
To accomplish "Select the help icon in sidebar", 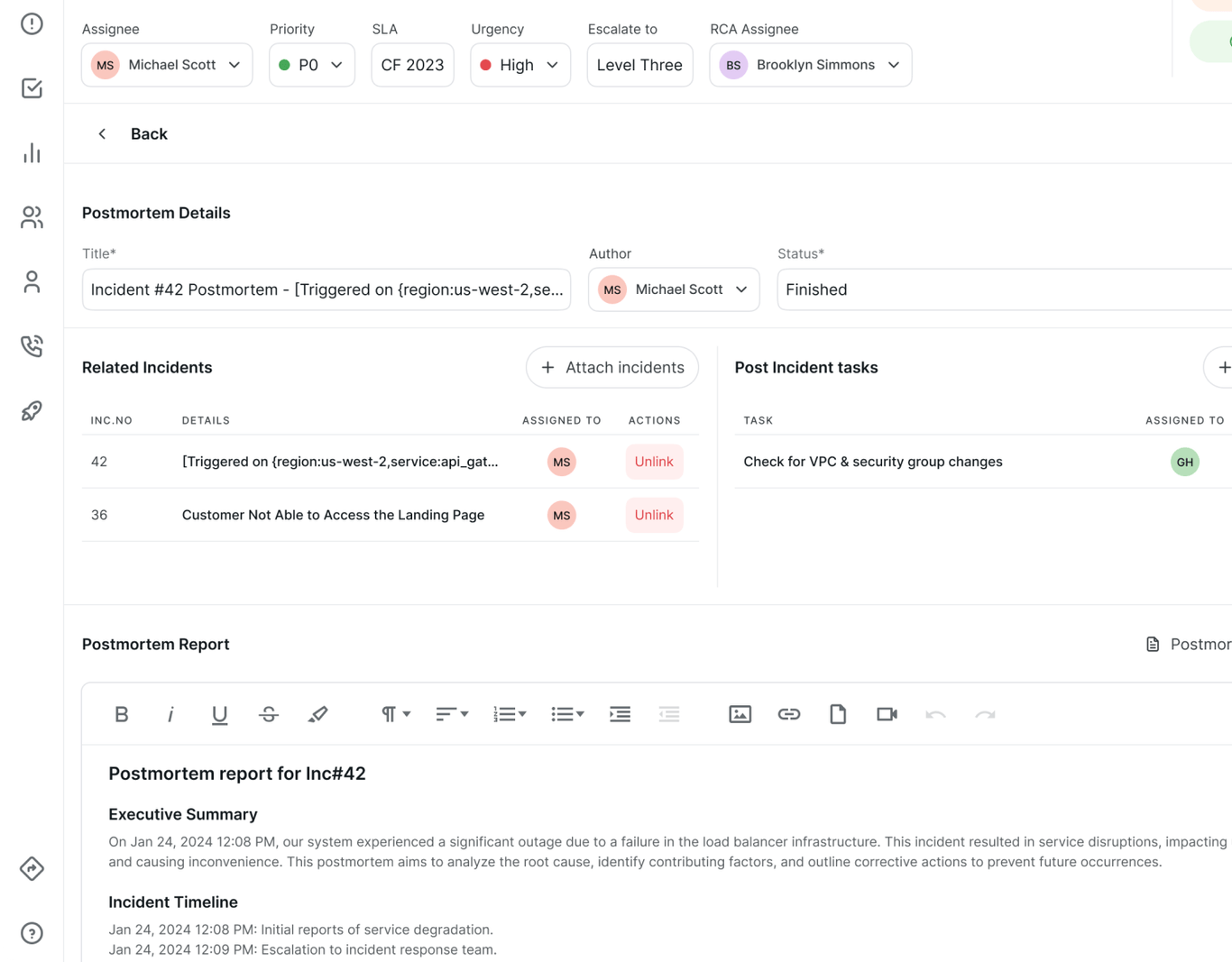I will click(x=31, y=933).
